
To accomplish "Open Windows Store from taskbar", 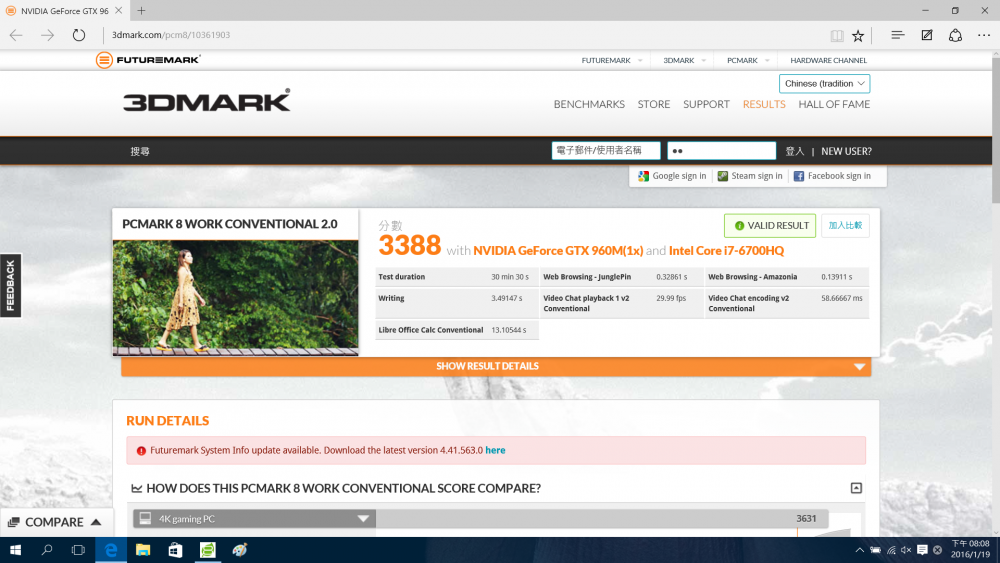I will tap(175, 550).
